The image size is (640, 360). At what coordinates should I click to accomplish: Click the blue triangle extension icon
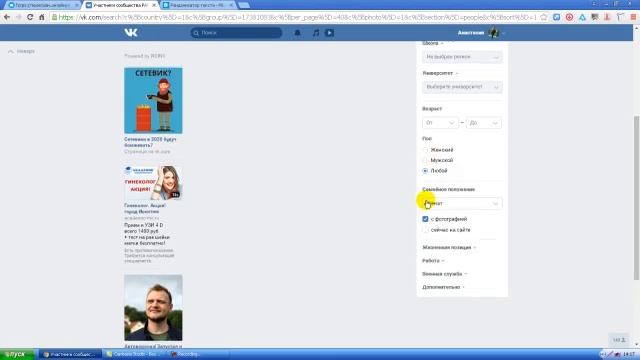pyautogui.click(x=582, y=17)
